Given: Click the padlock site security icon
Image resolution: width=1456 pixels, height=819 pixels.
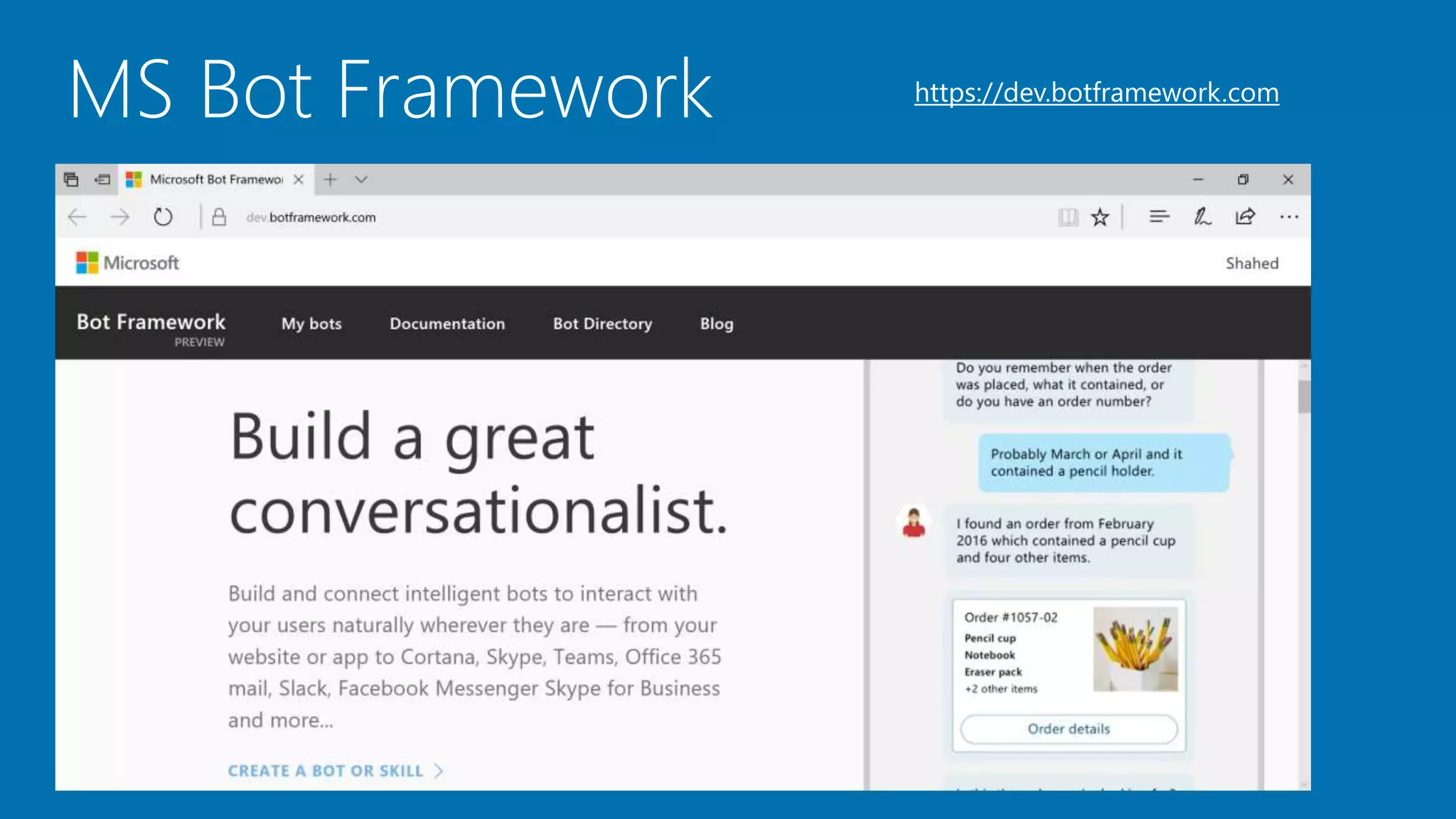Looking at the screenshot, I should click(x=219, y=217).
